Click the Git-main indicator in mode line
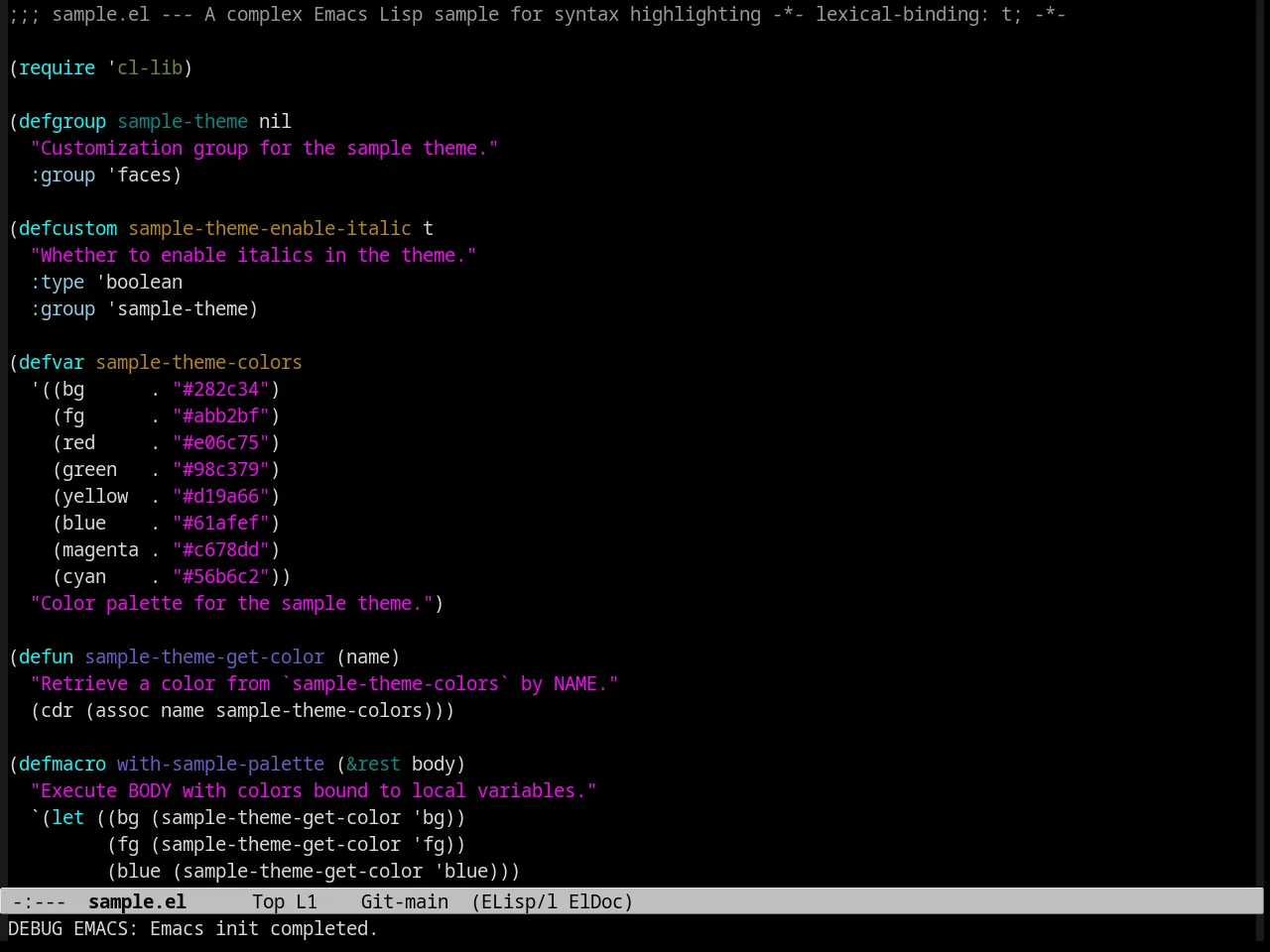This screenshot has height=952, width=1270. 405,901
